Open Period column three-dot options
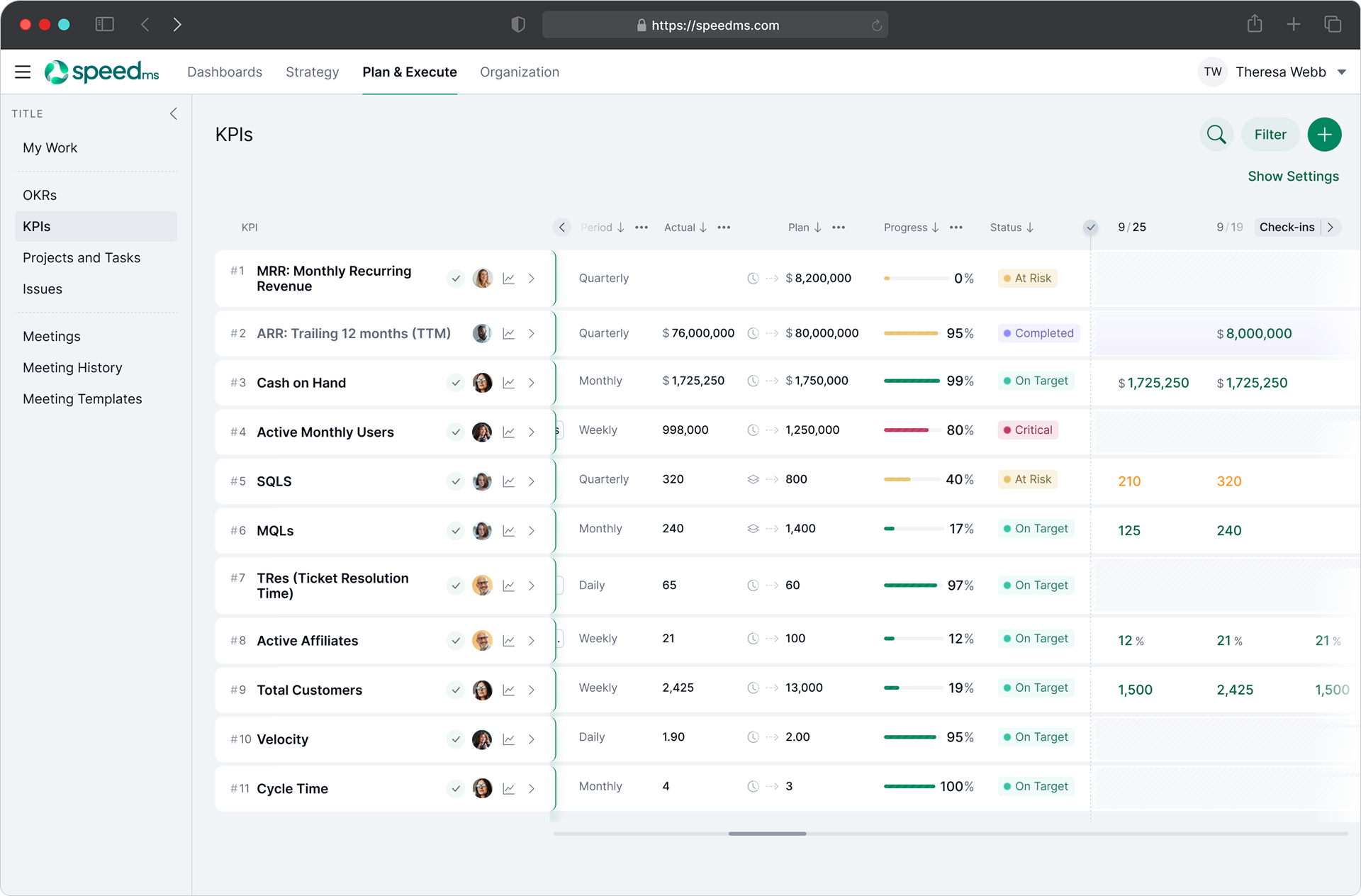 [642, 228]
